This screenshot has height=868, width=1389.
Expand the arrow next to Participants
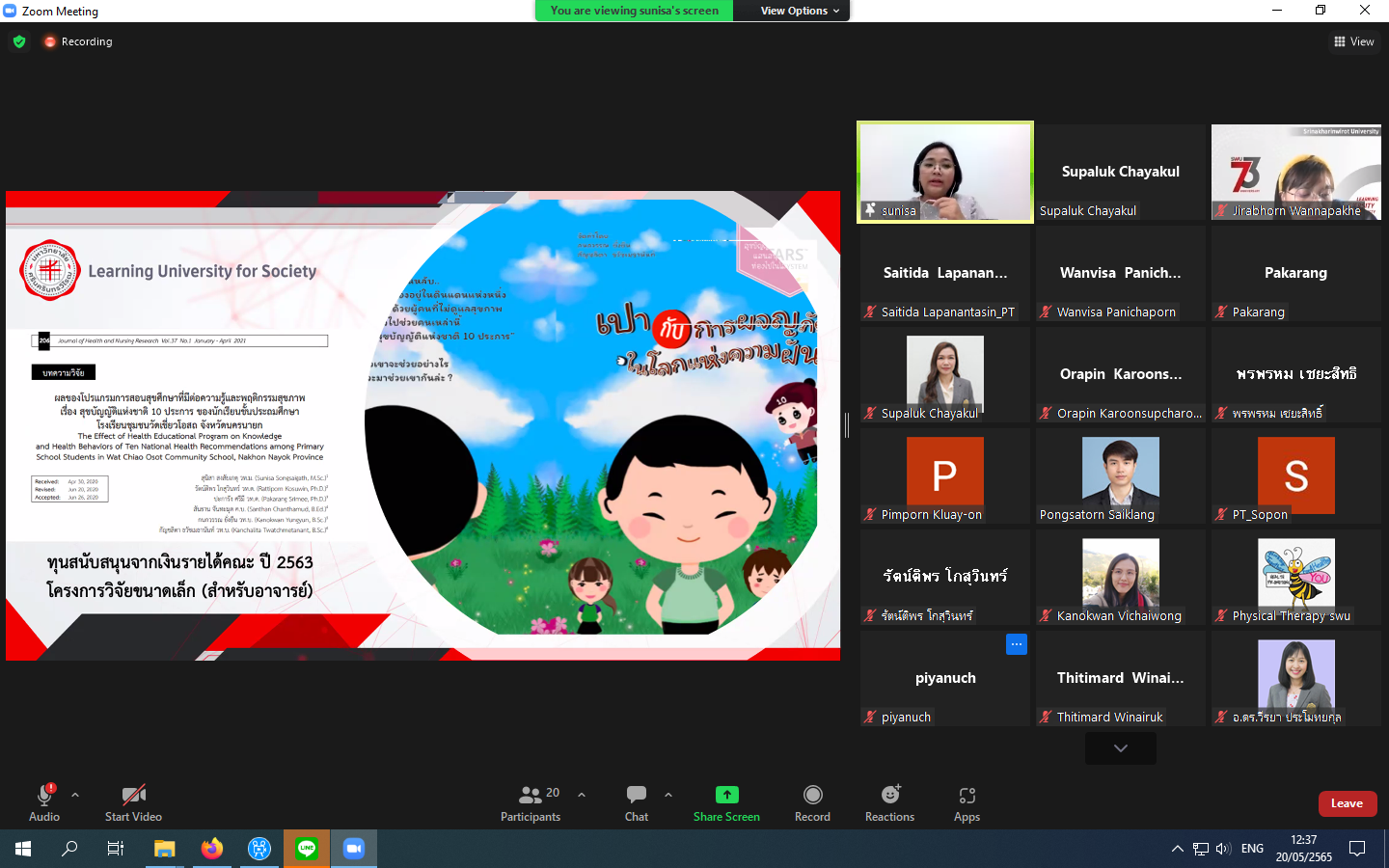click(582, 795)
